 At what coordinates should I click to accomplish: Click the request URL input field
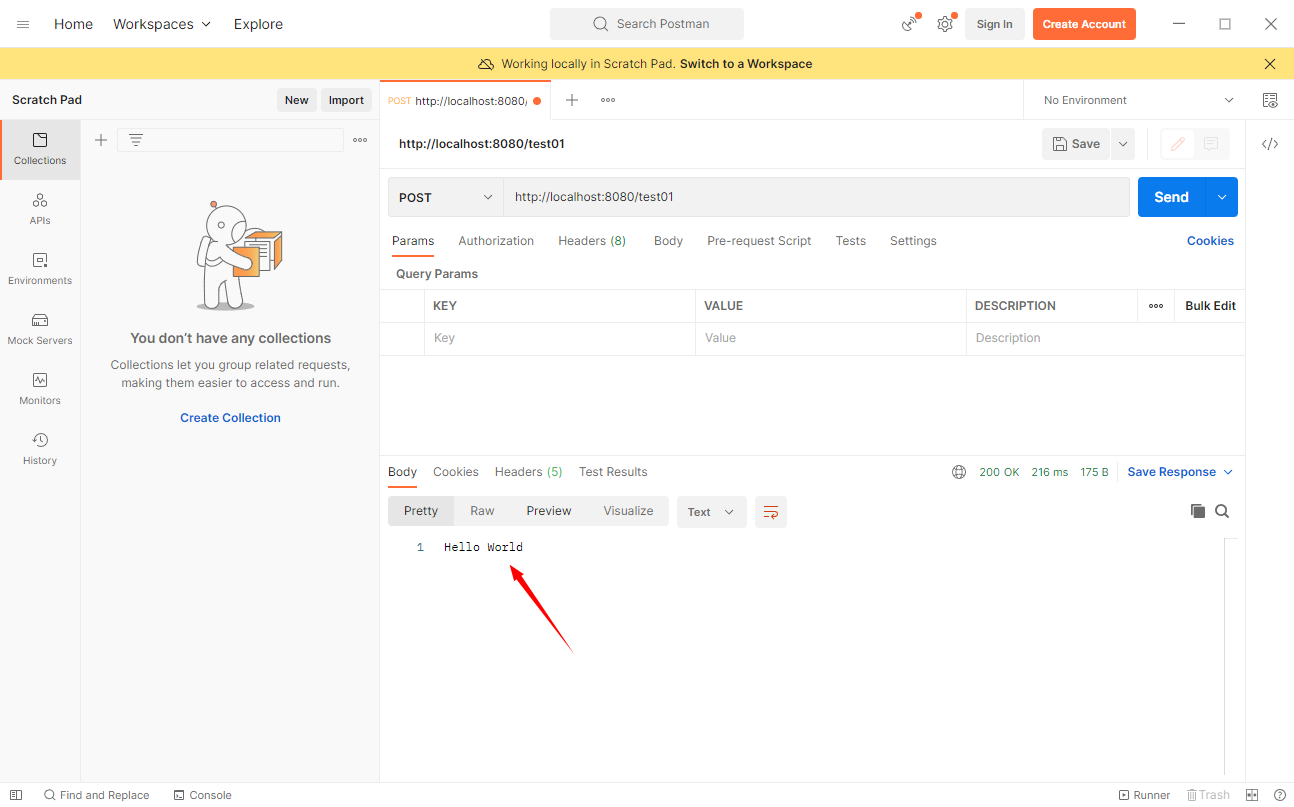point(816,197)
